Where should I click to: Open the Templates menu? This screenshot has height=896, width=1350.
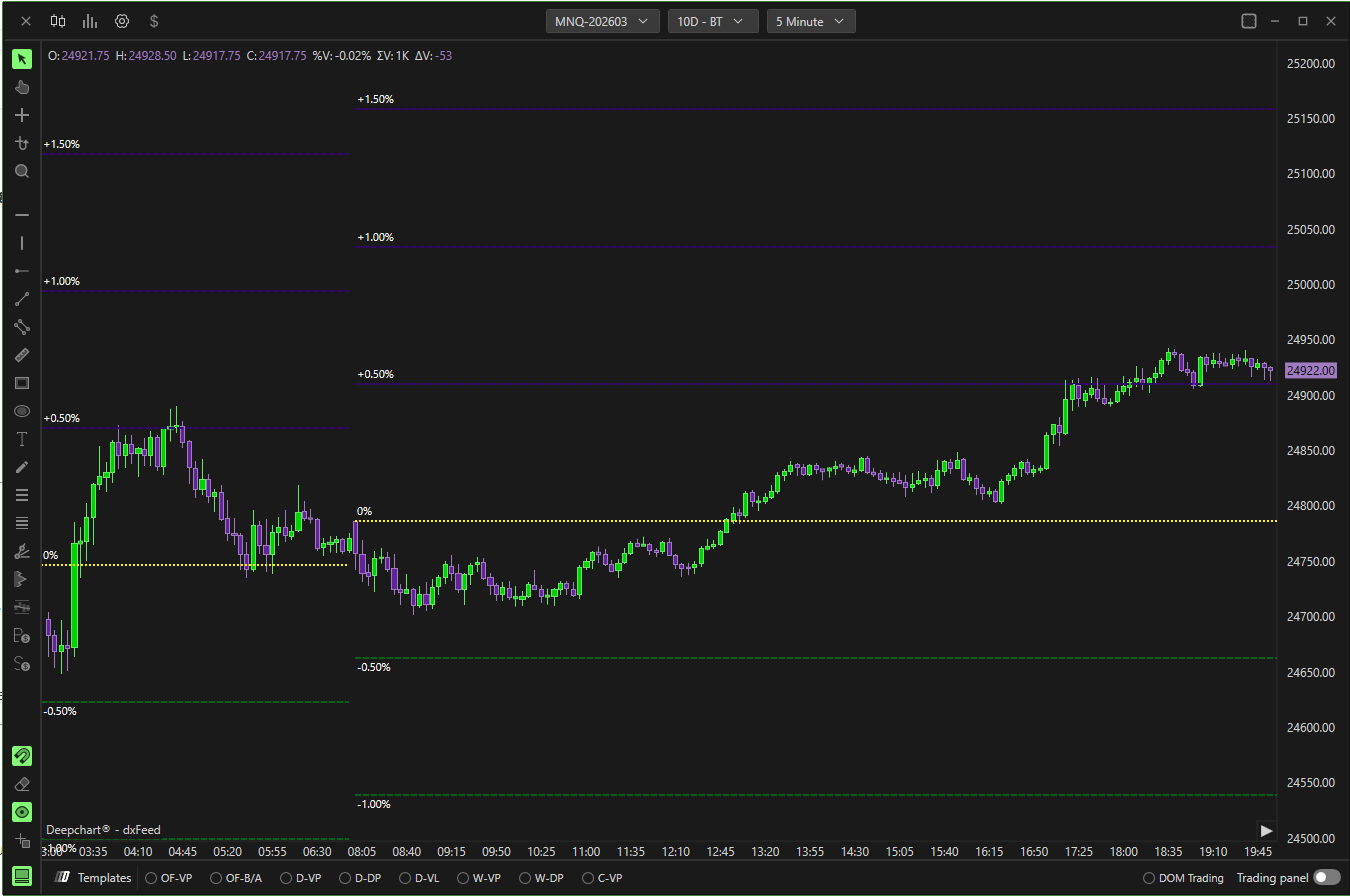click(93, 878)
